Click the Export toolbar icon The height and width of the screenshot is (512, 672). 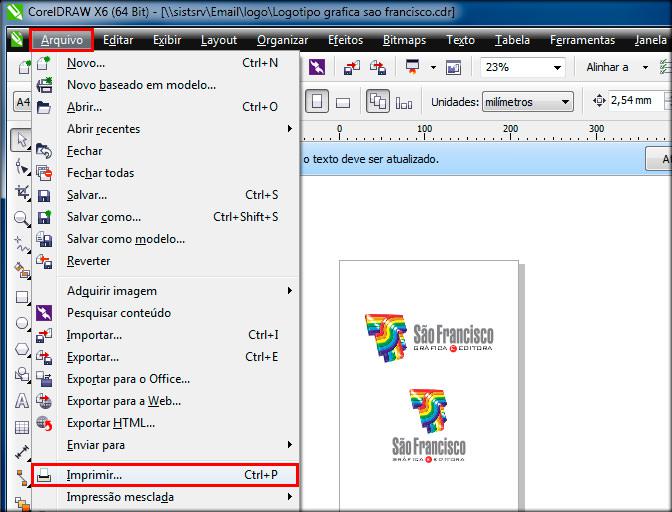click(378, 67)
